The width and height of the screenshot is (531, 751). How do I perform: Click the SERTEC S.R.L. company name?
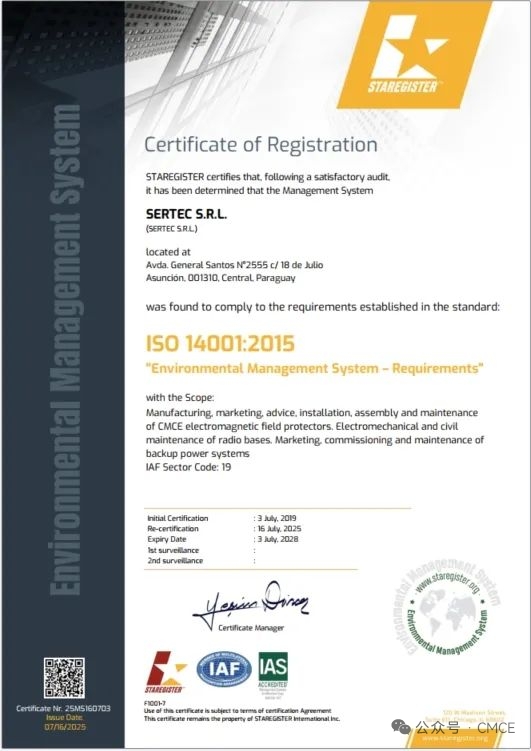tap(186, 214)
